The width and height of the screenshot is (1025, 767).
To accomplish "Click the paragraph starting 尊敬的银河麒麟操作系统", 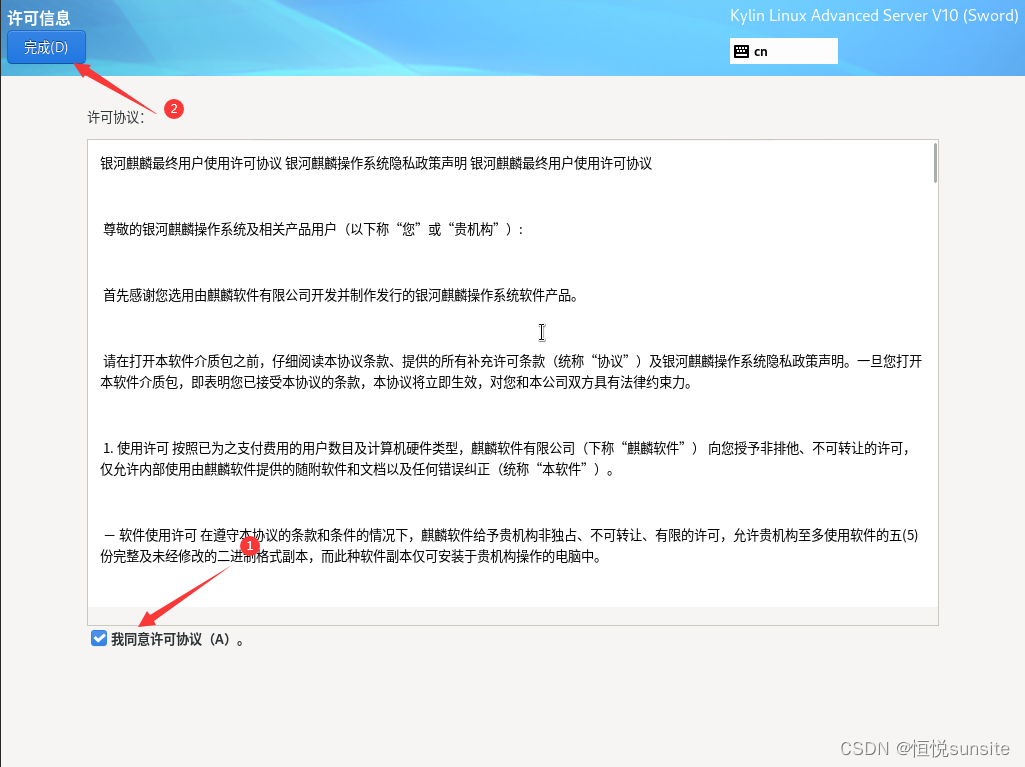I will 313,230.
